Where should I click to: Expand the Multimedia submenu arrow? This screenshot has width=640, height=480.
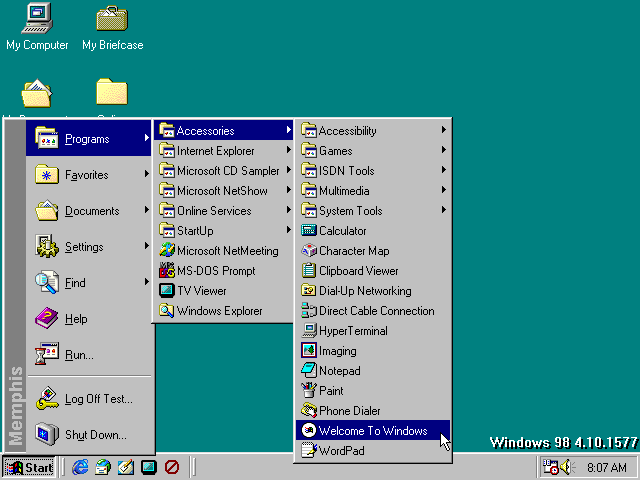[444, 190]
